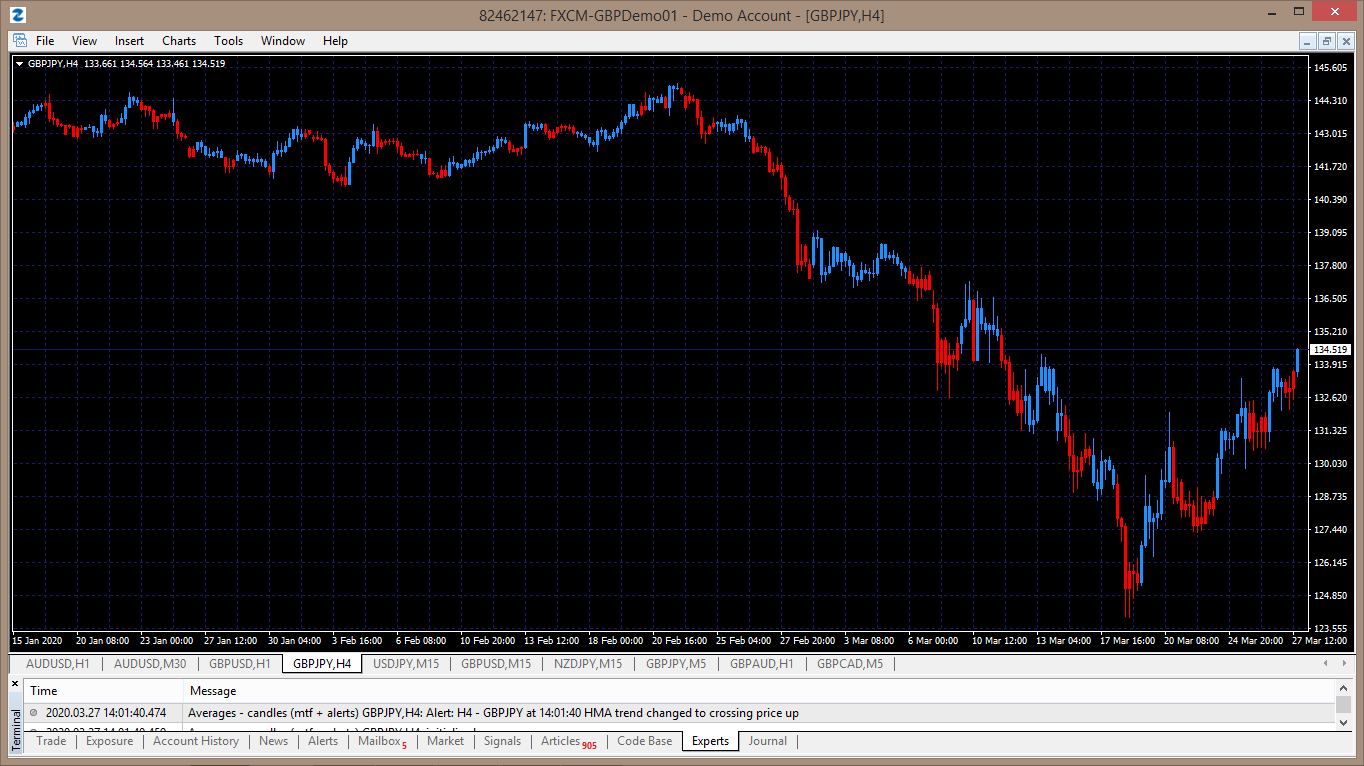The width and height of the screenshot is (1364, 766).
Task: Open the Code Base tab
Action: point(645,741)
